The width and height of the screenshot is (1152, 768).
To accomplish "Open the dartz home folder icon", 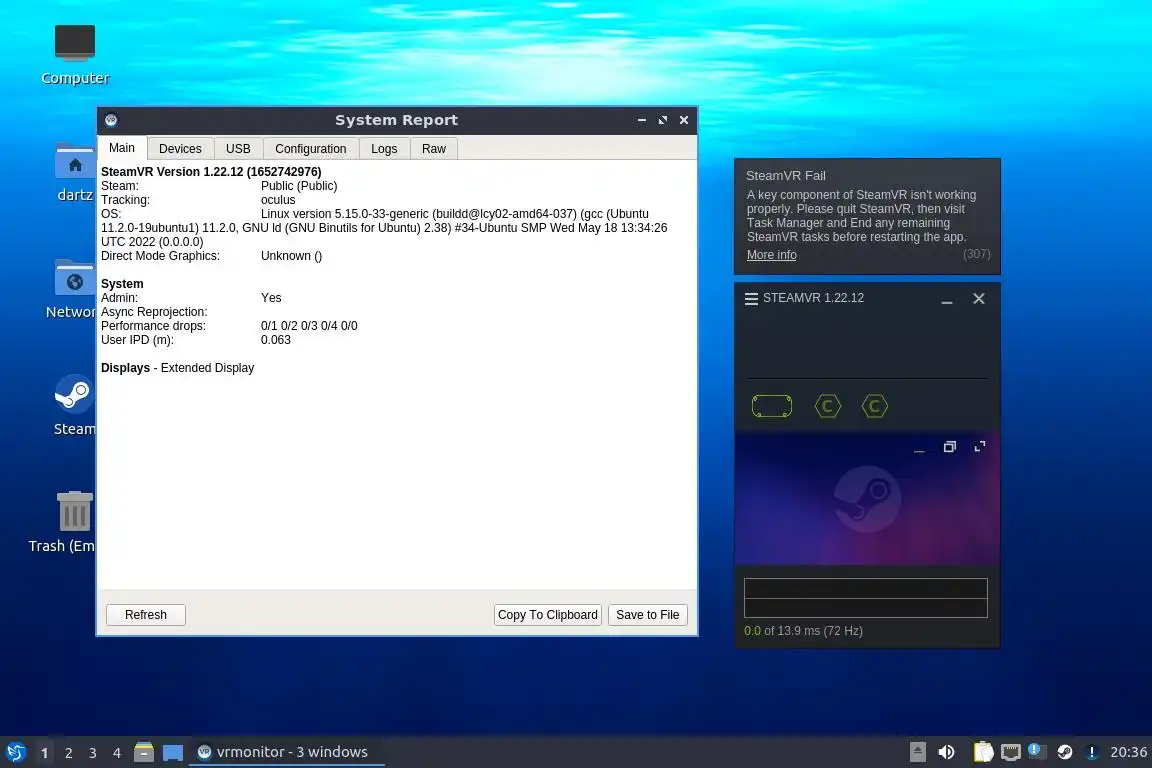I will (75, 172).
